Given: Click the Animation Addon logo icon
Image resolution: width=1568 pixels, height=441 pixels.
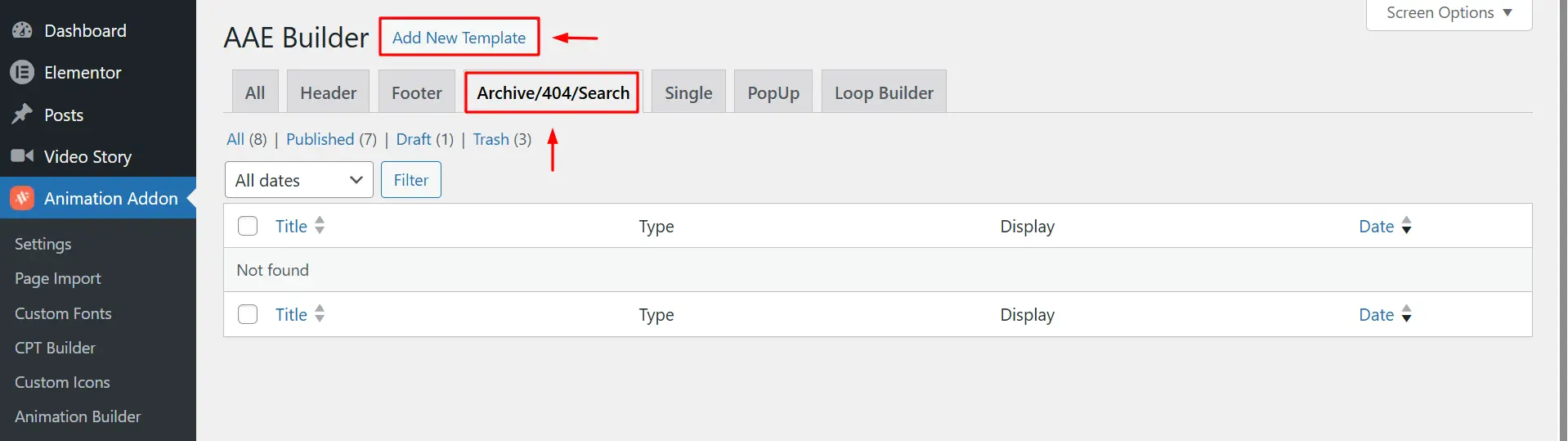Looking at the screenshot, I should tap(22, 198).
